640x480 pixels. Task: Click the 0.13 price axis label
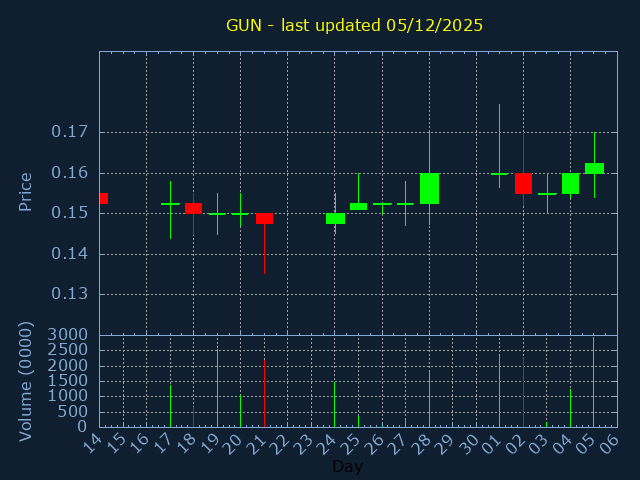tap(72, 294)
